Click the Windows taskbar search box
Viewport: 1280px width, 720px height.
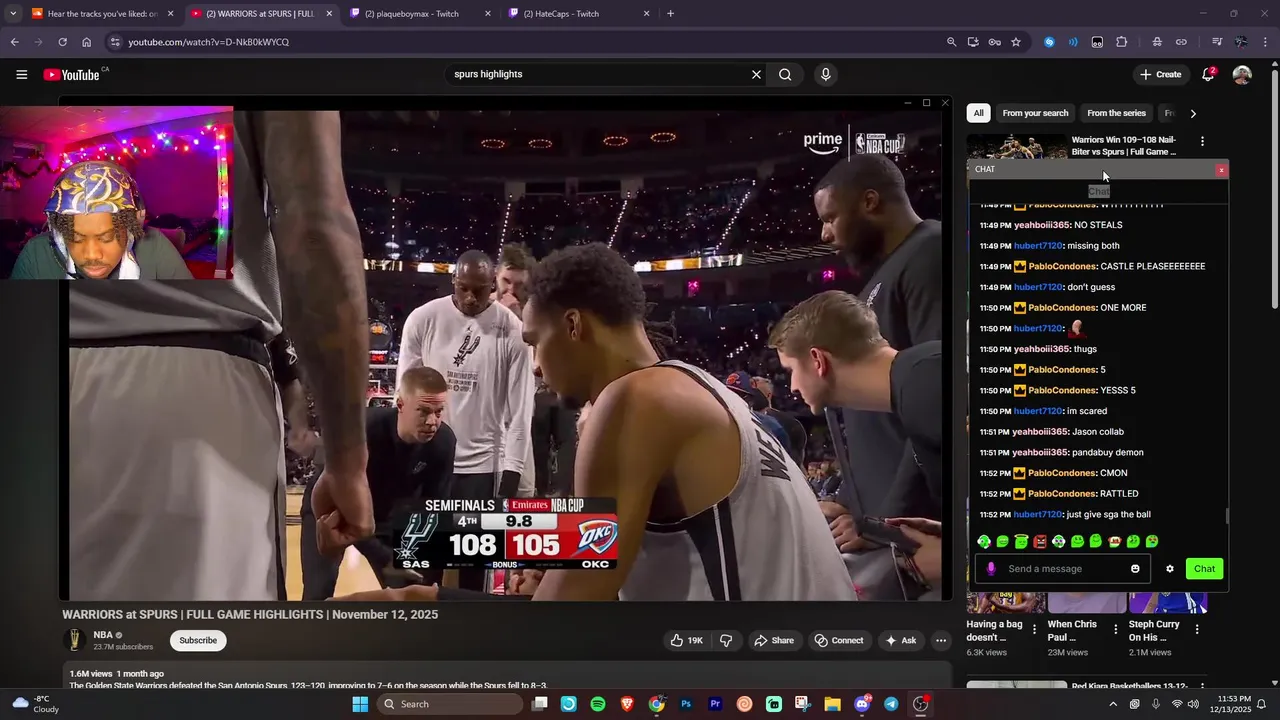[449, 704]
